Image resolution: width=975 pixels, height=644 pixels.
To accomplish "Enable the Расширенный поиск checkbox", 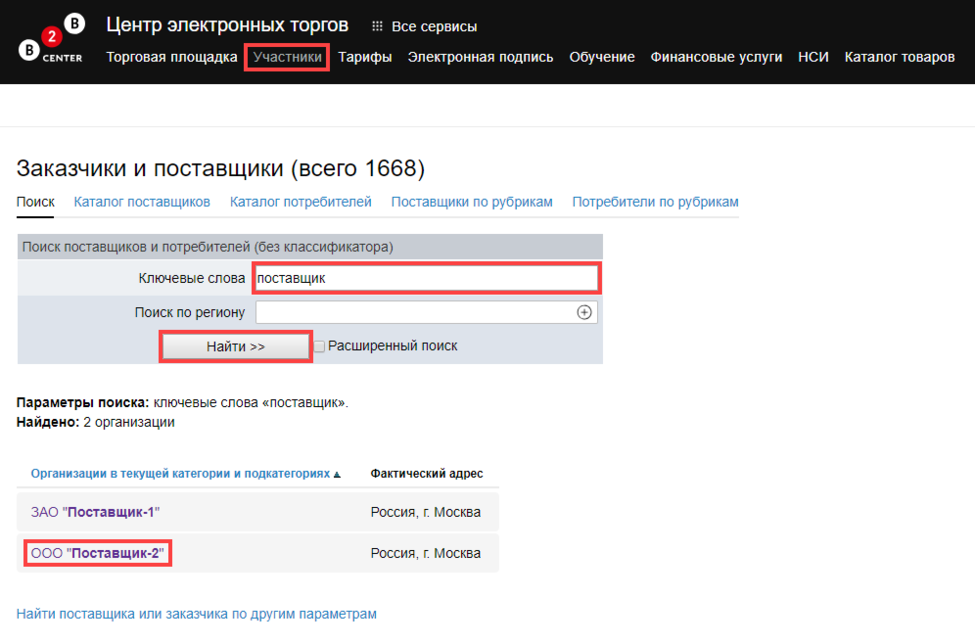I will point(320,346).
